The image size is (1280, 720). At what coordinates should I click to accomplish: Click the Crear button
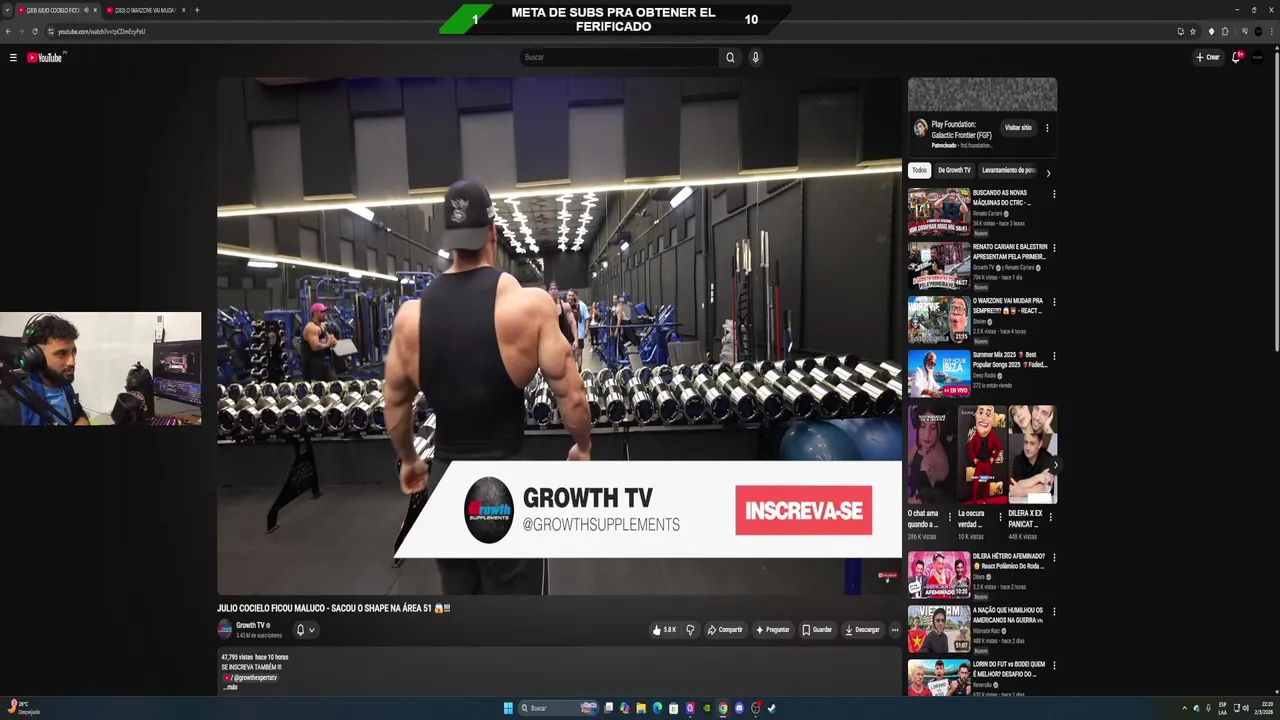click(x=1208, y=57)
